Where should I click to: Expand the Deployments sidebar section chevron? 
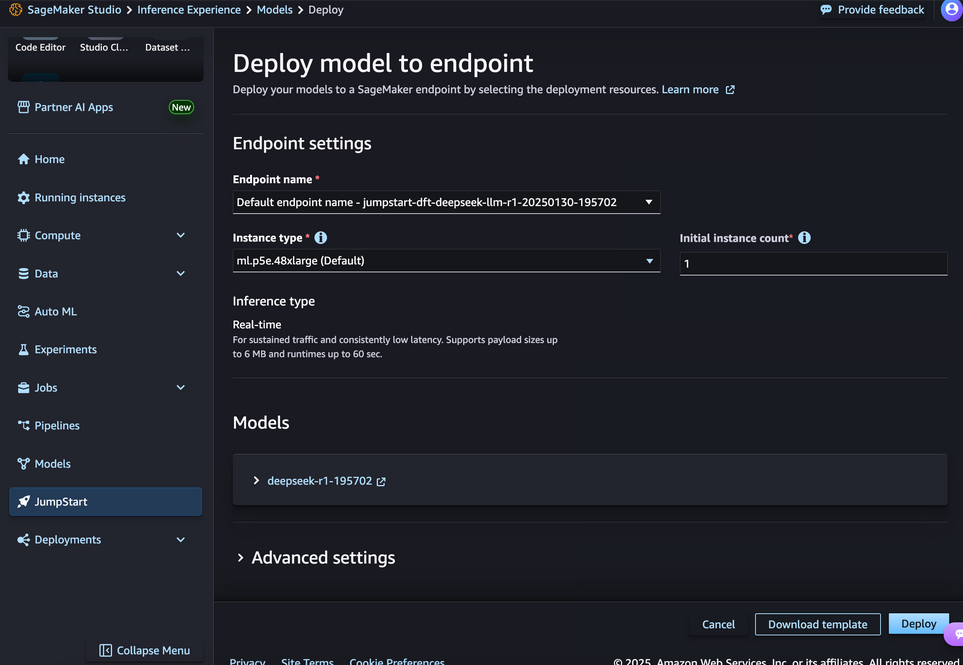coord(181,540)
